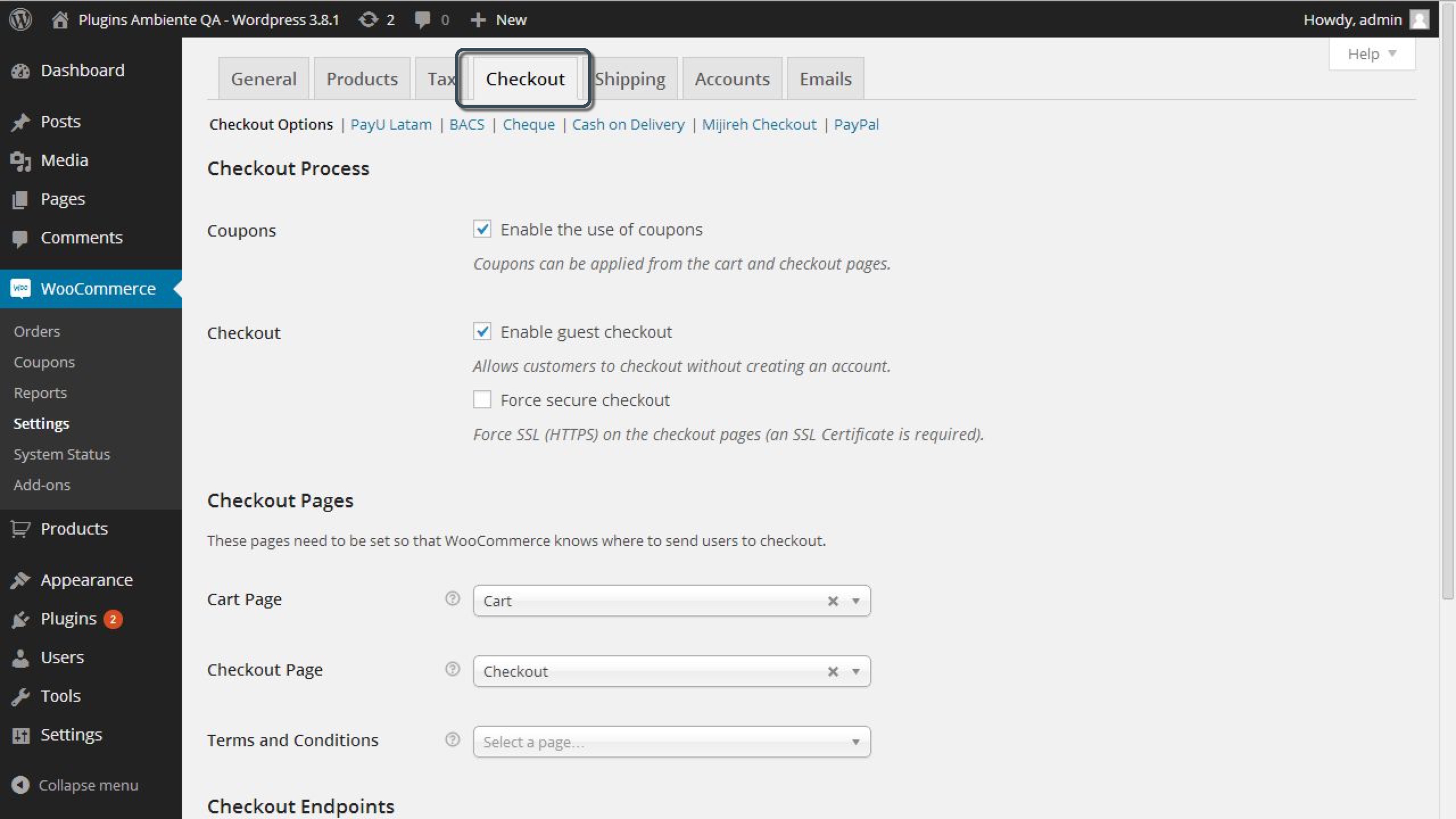Click the PayU Latam payment link
Viewport: 1456px width, 819px height.
pyautogui.click(x=390, y=124)
